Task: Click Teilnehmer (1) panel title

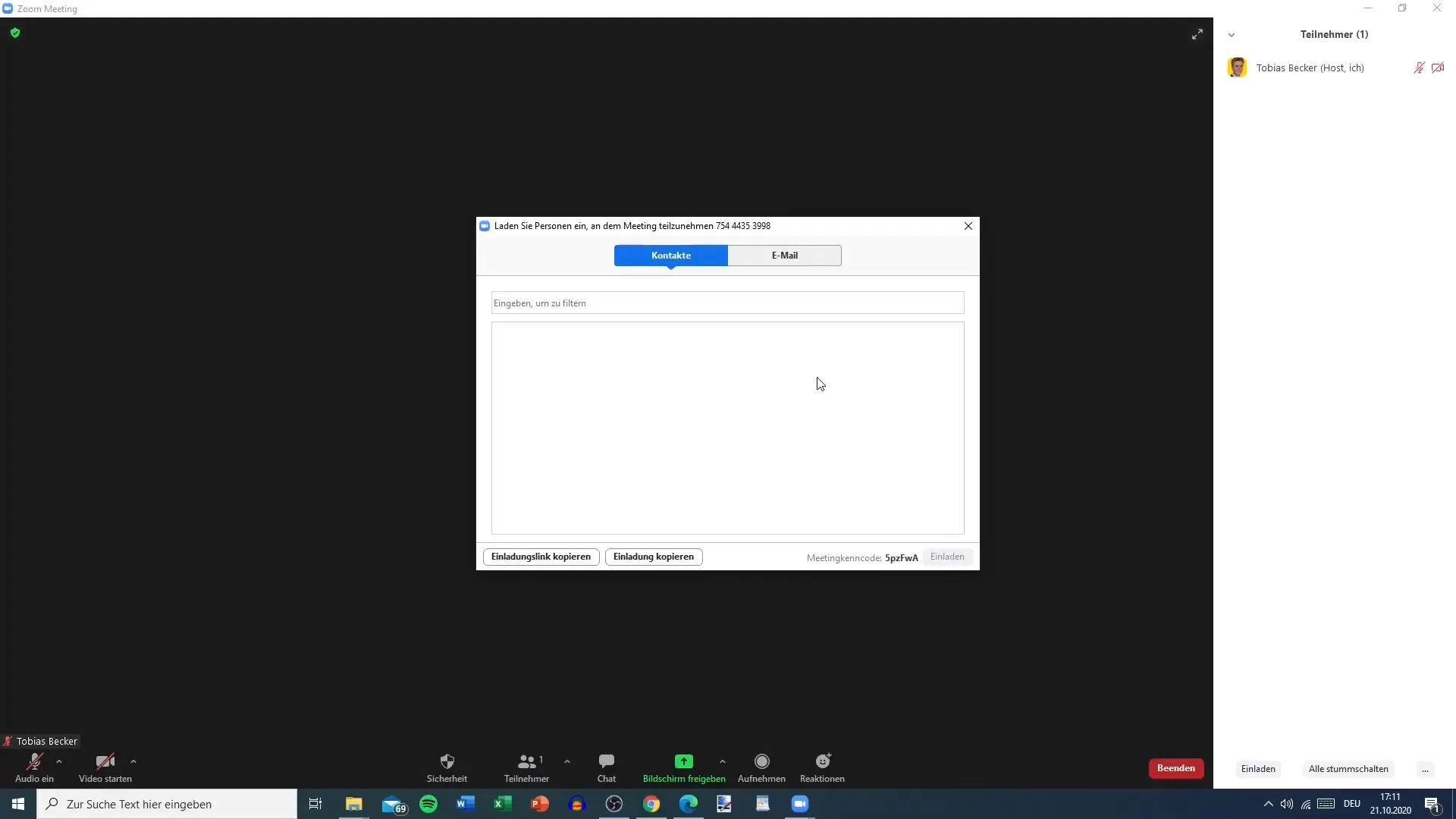Action: tap(1335, 34)
